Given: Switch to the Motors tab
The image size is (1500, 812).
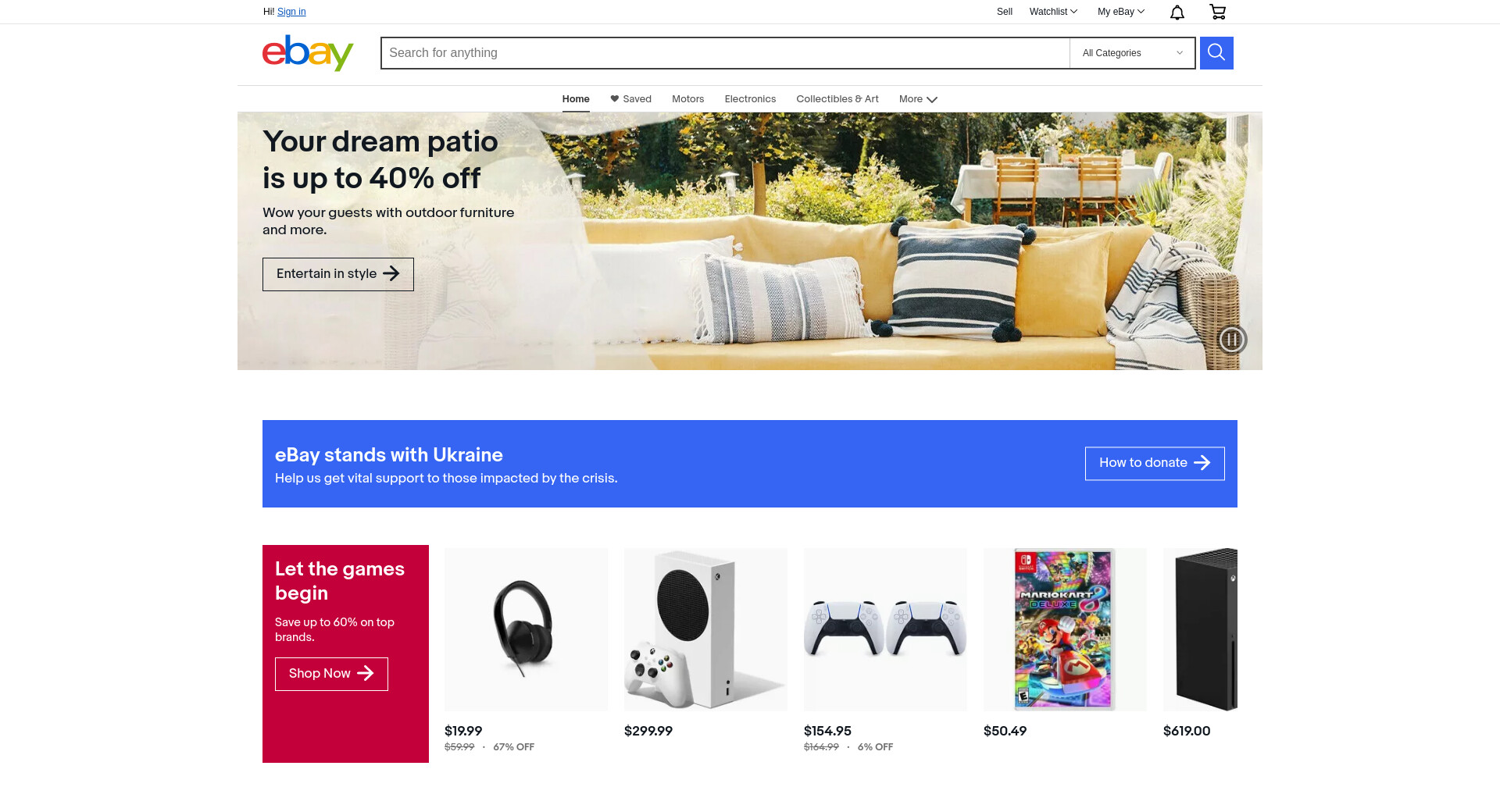Looking at the screenshot, I should pos(687,99).
